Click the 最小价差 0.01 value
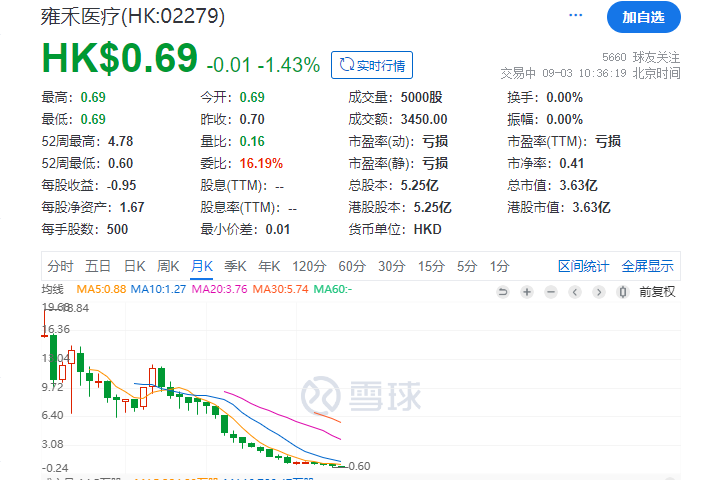714x480 pixels. (278, 229)
